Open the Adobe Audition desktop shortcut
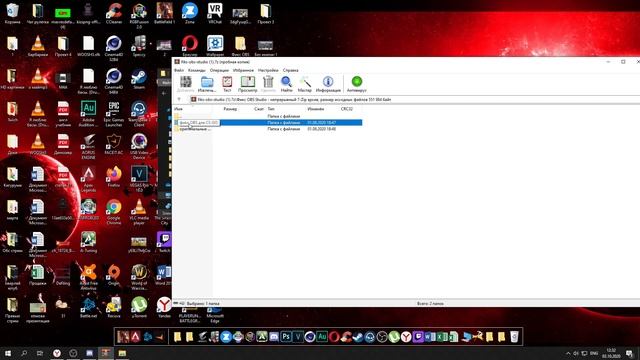Image resolution: width=640 pixels, height=360 pixels. click(x=89, y=113)
